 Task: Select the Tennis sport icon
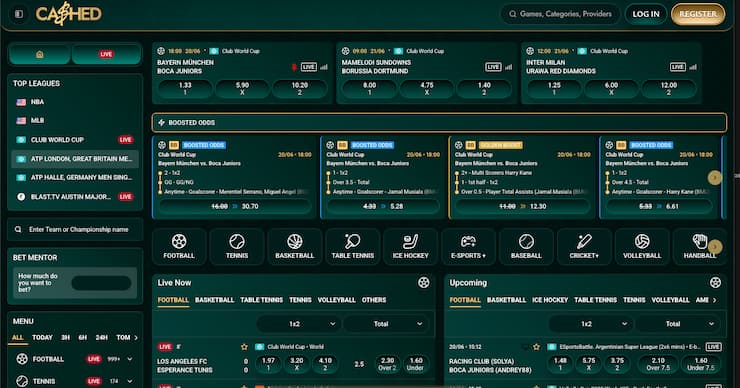click(237, 246)
